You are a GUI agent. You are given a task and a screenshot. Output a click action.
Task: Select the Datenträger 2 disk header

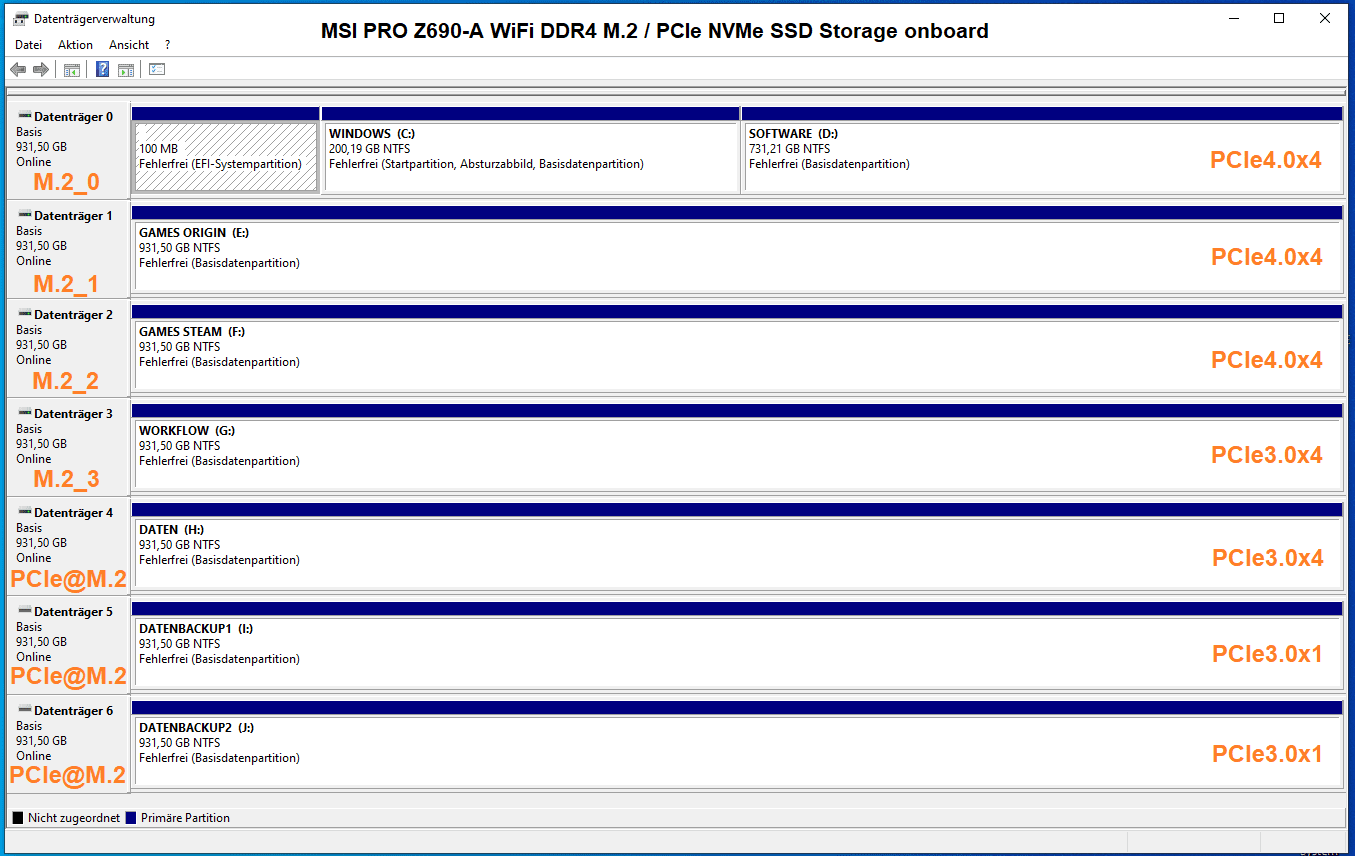point(68,348)
